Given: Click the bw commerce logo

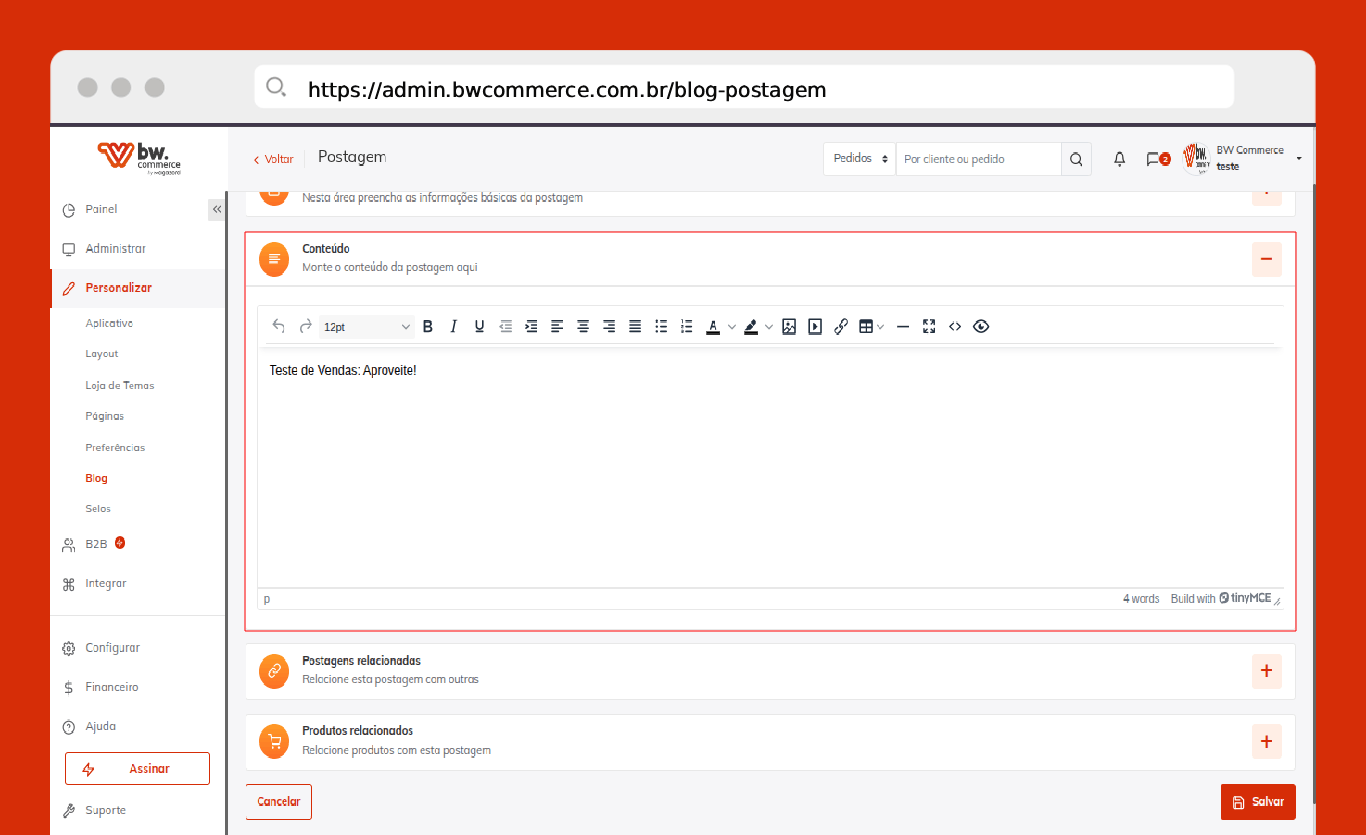Looking at the screenshot, I should (139, 157).
